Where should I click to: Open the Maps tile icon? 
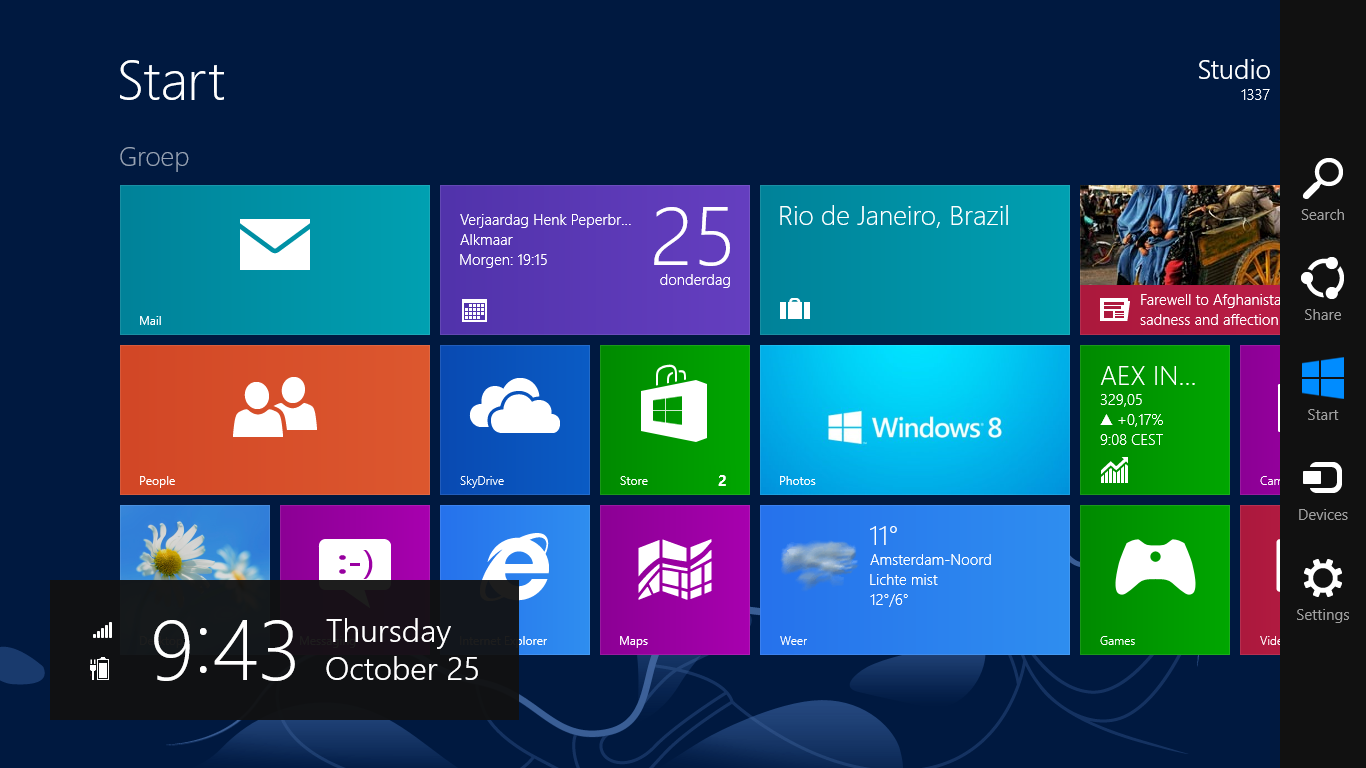click(x=675, y=570)
